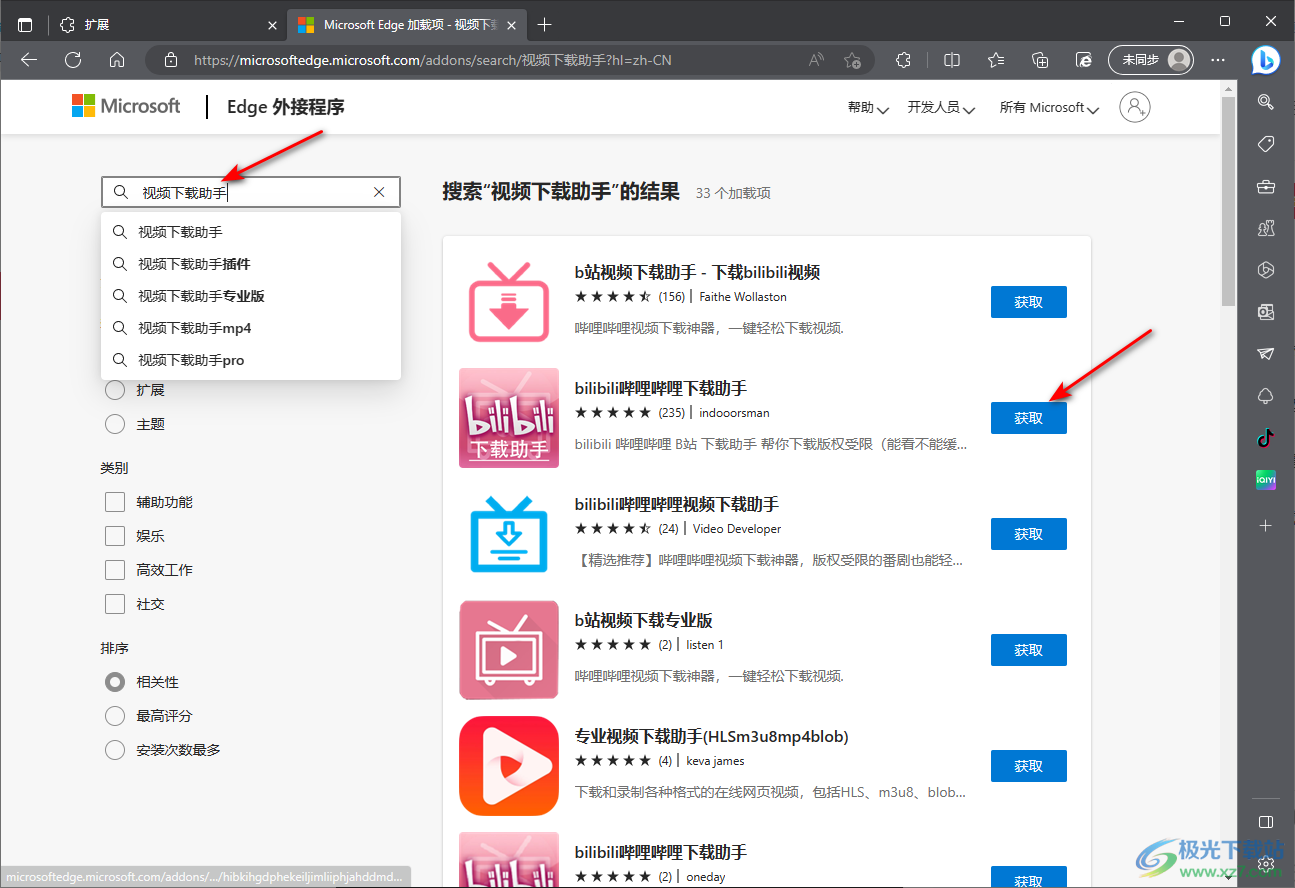Select the 扩展 radio filter
Viewport: 1295px width, 888px height.
point(115,390)
